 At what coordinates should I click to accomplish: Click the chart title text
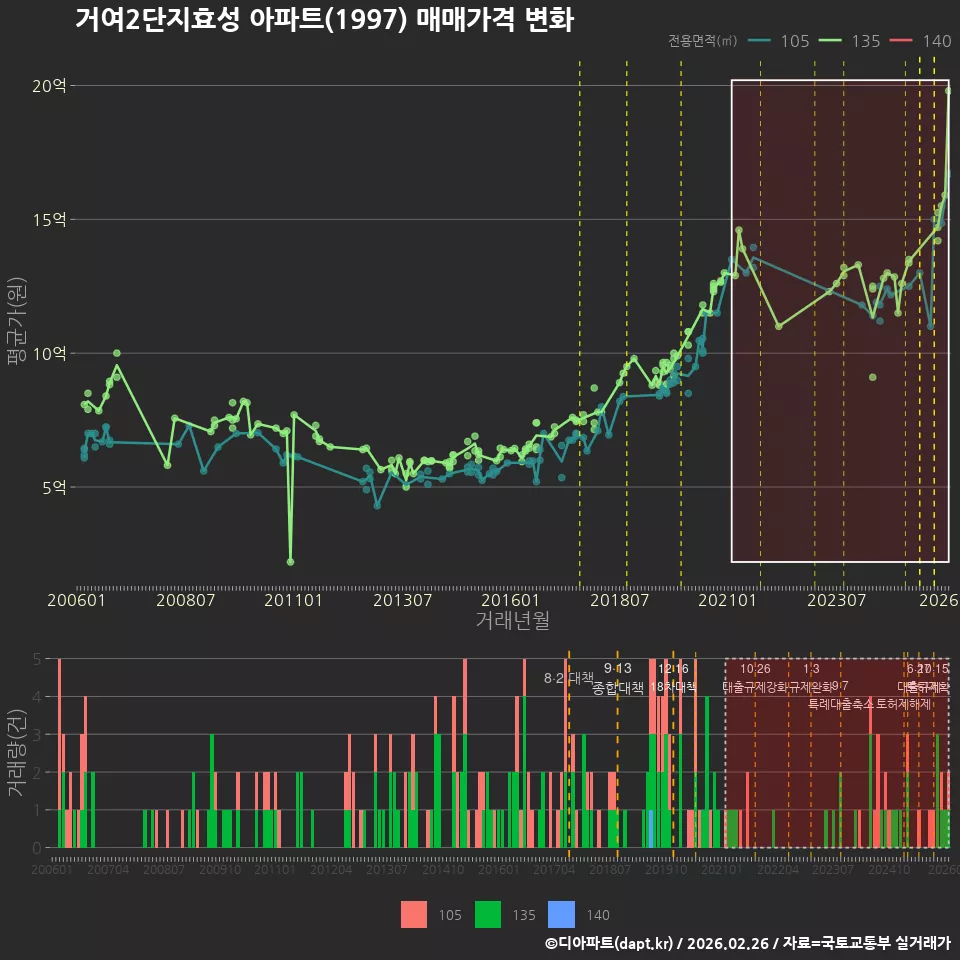324,20
